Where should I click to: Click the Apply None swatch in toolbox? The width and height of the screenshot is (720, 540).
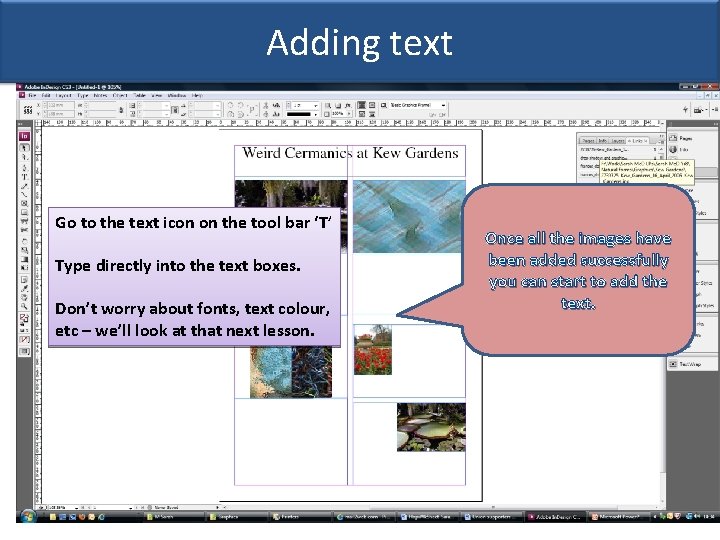tap(24, 340)
